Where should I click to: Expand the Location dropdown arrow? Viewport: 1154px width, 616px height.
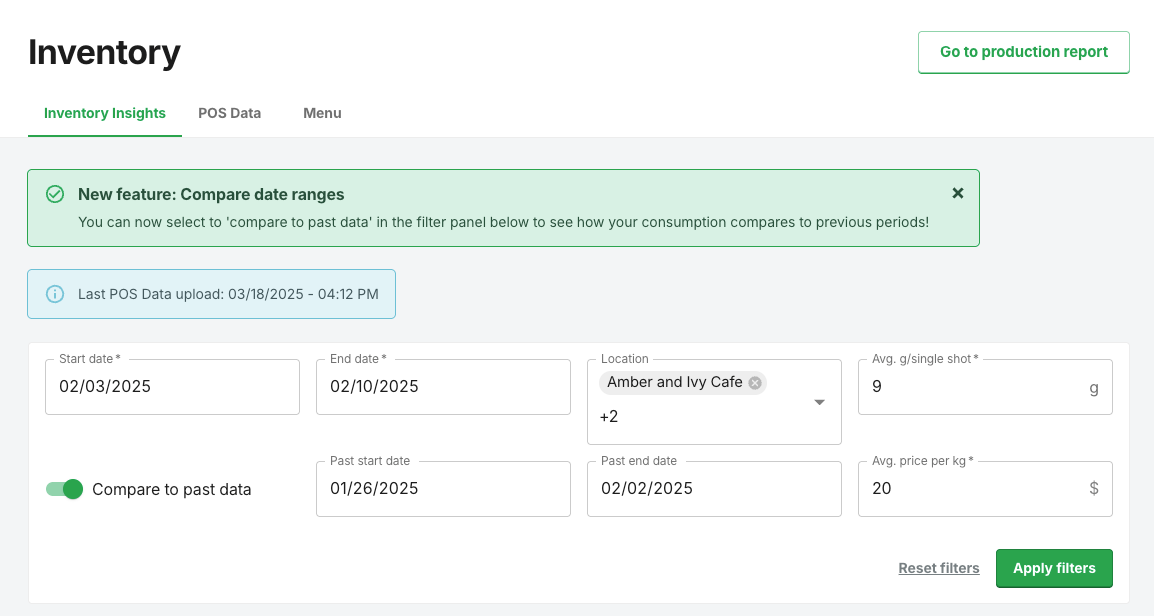[x=819, y=402]
